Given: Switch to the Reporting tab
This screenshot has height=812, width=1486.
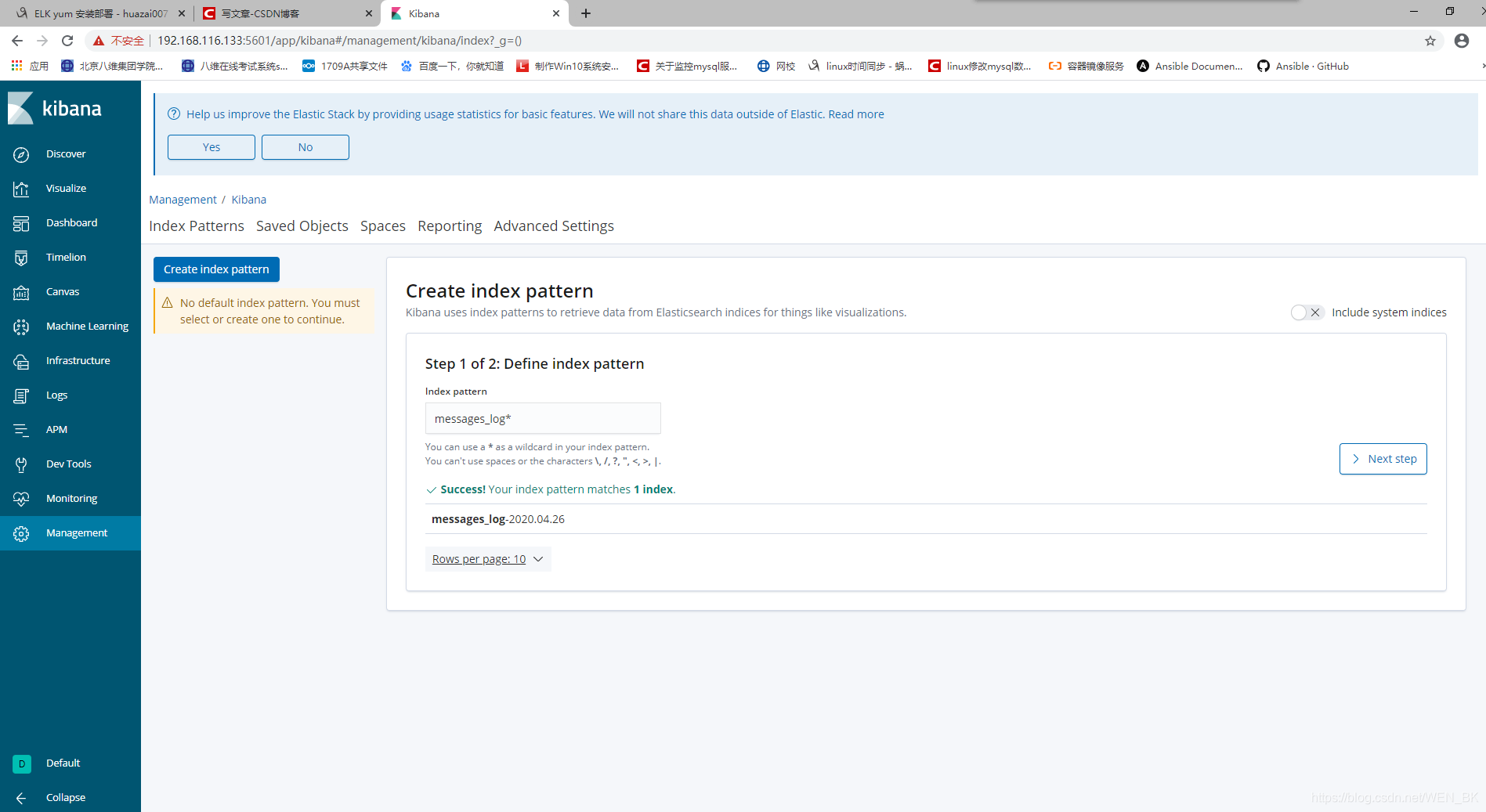Looking at the screenshot, I should (x=450, y=226).
